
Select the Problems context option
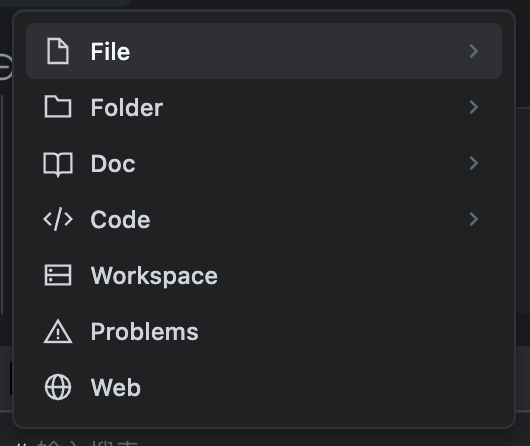tap(264, 332)
